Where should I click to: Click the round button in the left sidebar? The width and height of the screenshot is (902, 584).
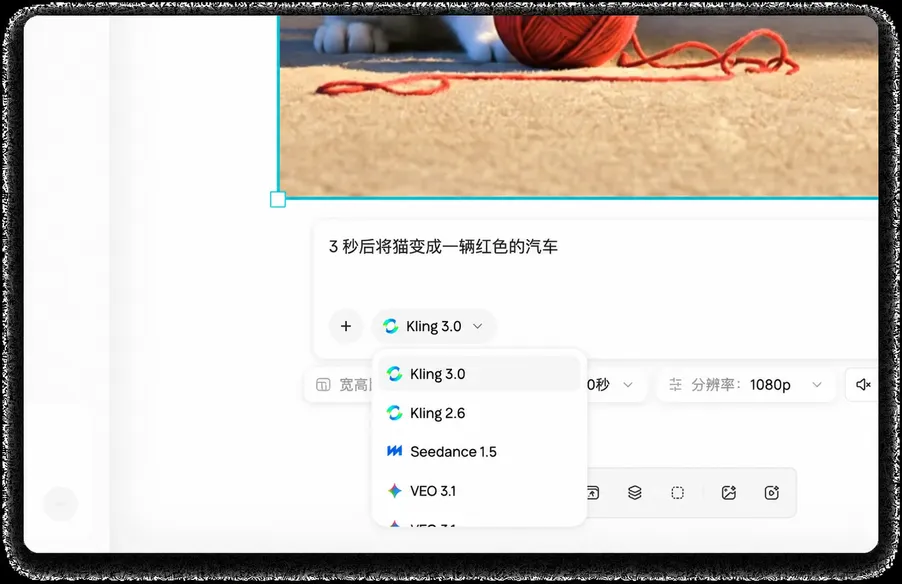(x=60, y=504)
